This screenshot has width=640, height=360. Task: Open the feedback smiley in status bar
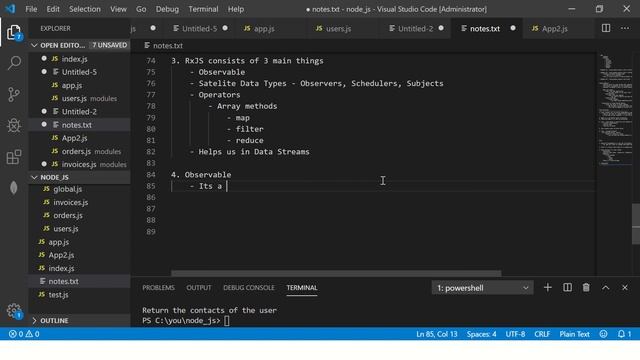(603, 334)
